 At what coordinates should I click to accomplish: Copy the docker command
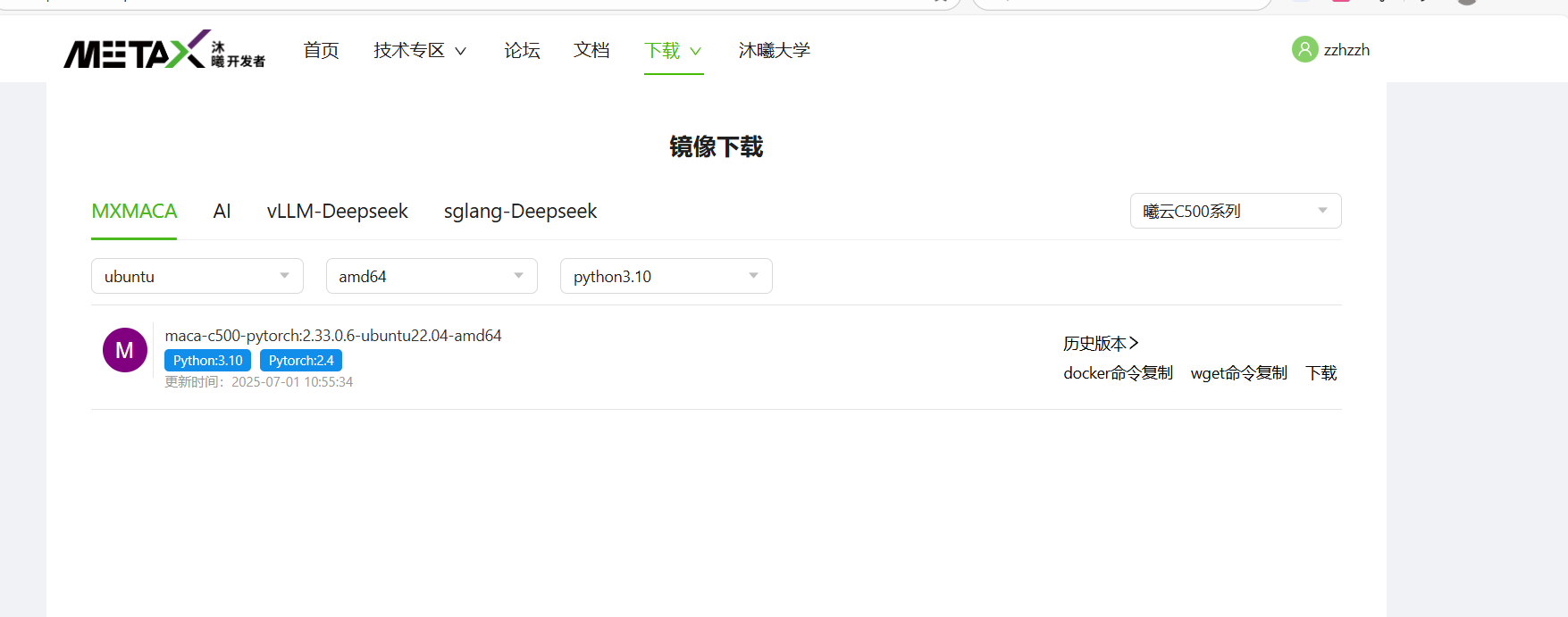coord(1118,373)
